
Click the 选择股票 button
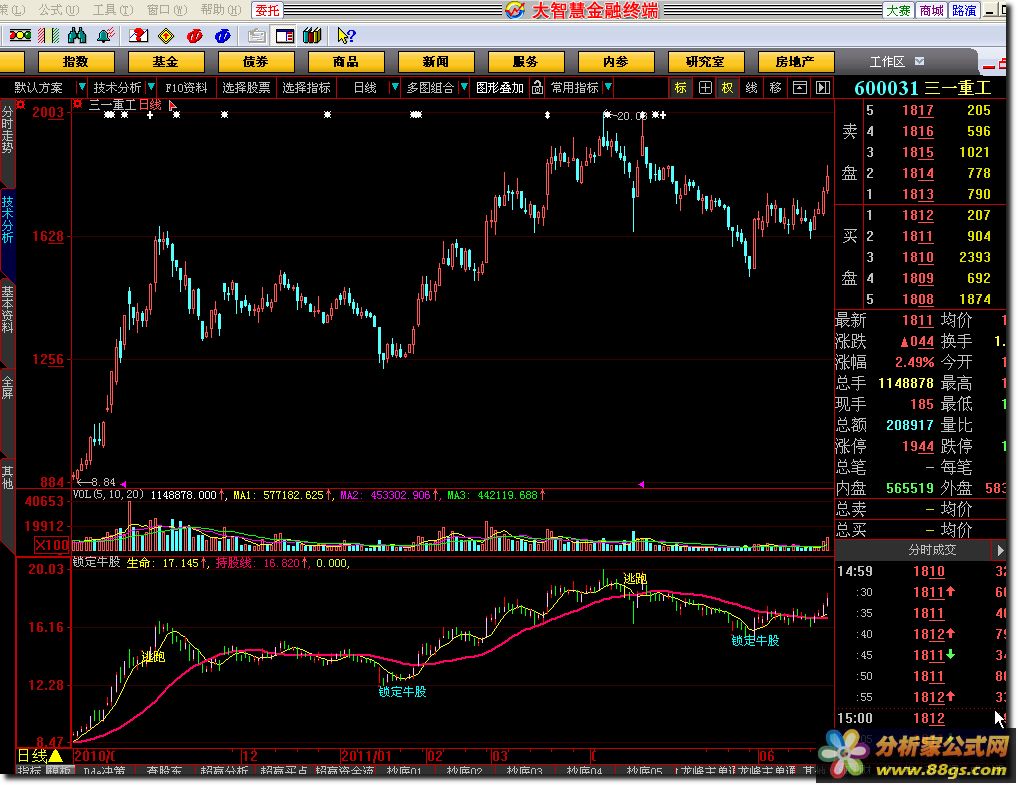coord(246,87)
